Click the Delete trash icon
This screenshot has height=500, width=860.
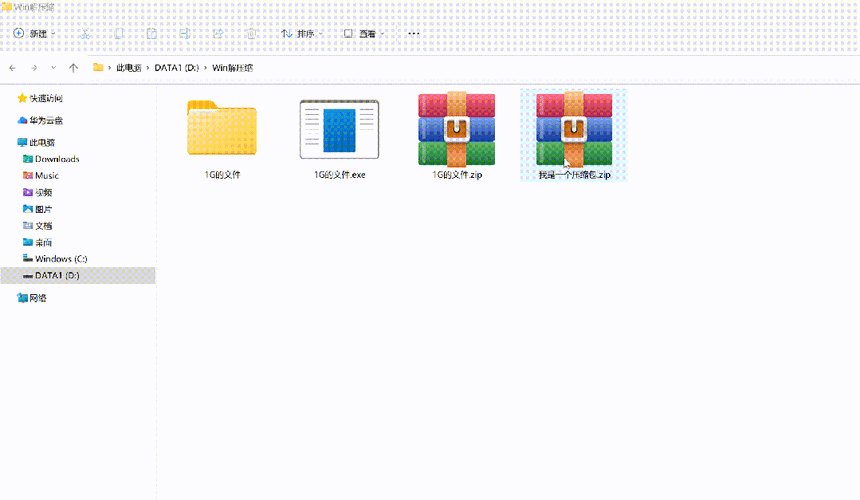(251, 33)
